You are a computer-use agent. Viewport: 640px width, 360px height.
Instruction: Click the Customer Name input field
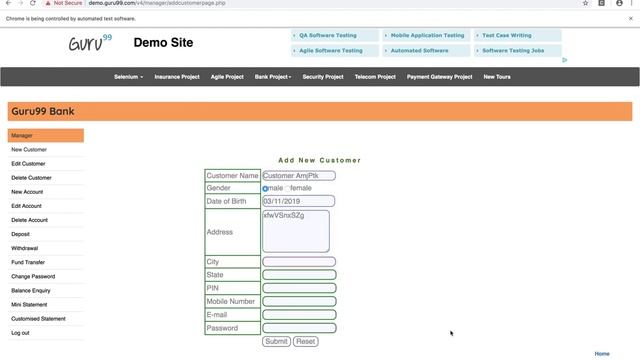point(299,176)
